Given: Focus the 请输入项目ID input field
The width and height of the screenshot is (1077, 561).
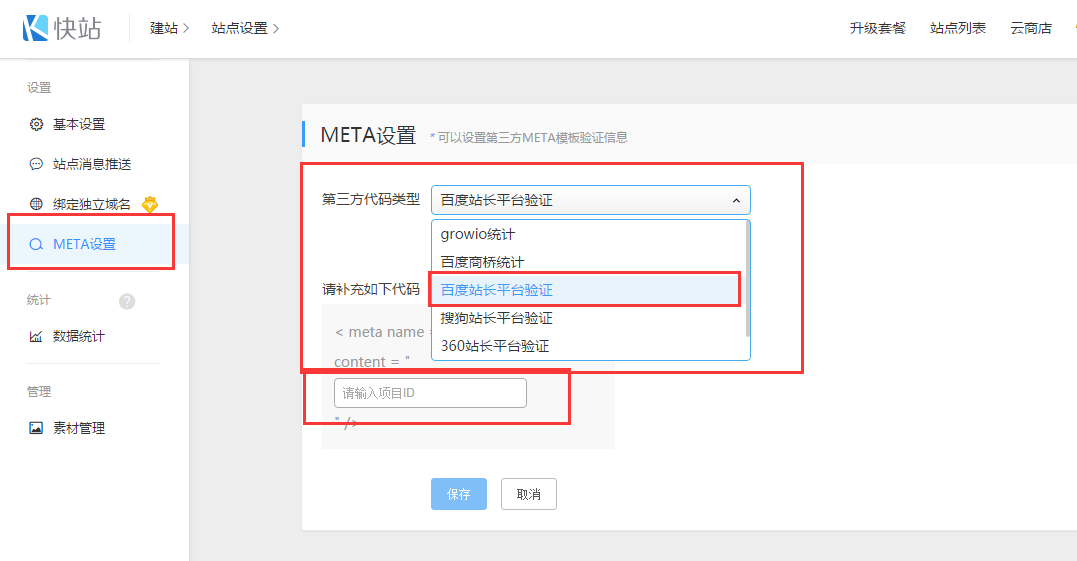Looking at the screenshot, I should (x=430, y=393).
